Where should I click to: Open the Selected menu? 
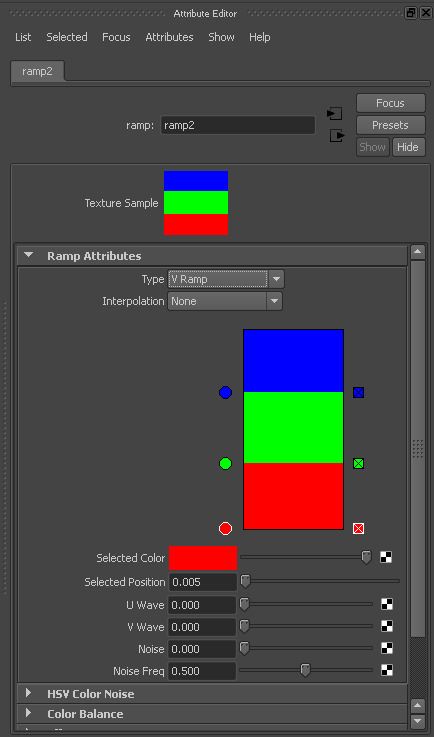click(x=67, y=37)
